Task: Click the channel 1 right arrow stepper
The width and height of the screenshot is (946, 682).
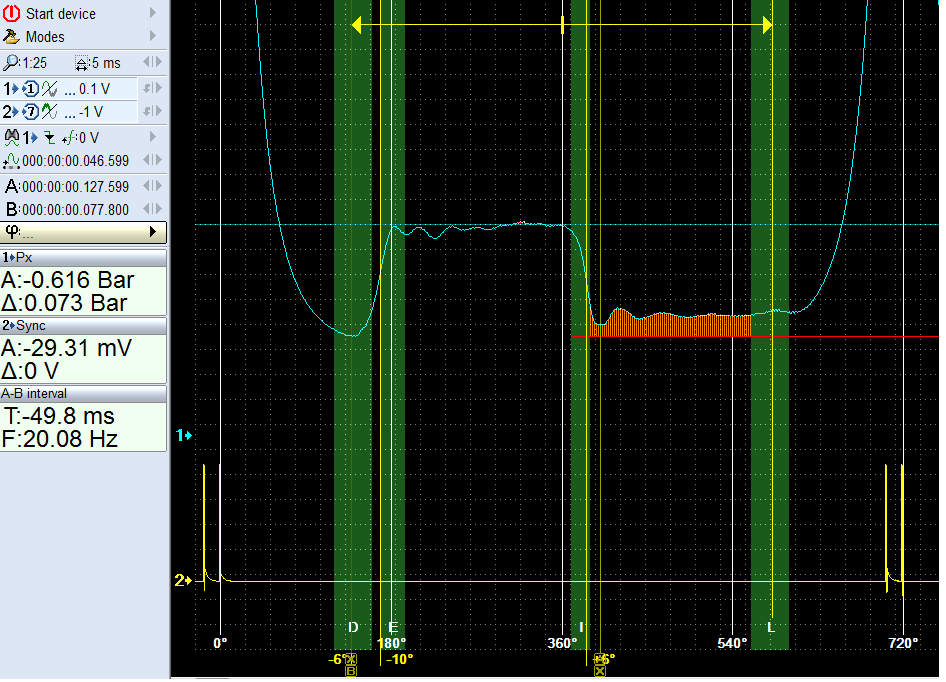Action: click(x=158, y=88)
